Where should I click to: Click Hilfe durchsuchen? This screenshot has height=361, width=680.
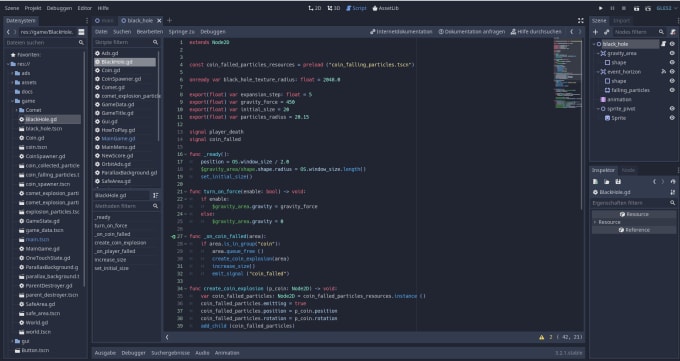pyautogui.click(x=536, y=32)
